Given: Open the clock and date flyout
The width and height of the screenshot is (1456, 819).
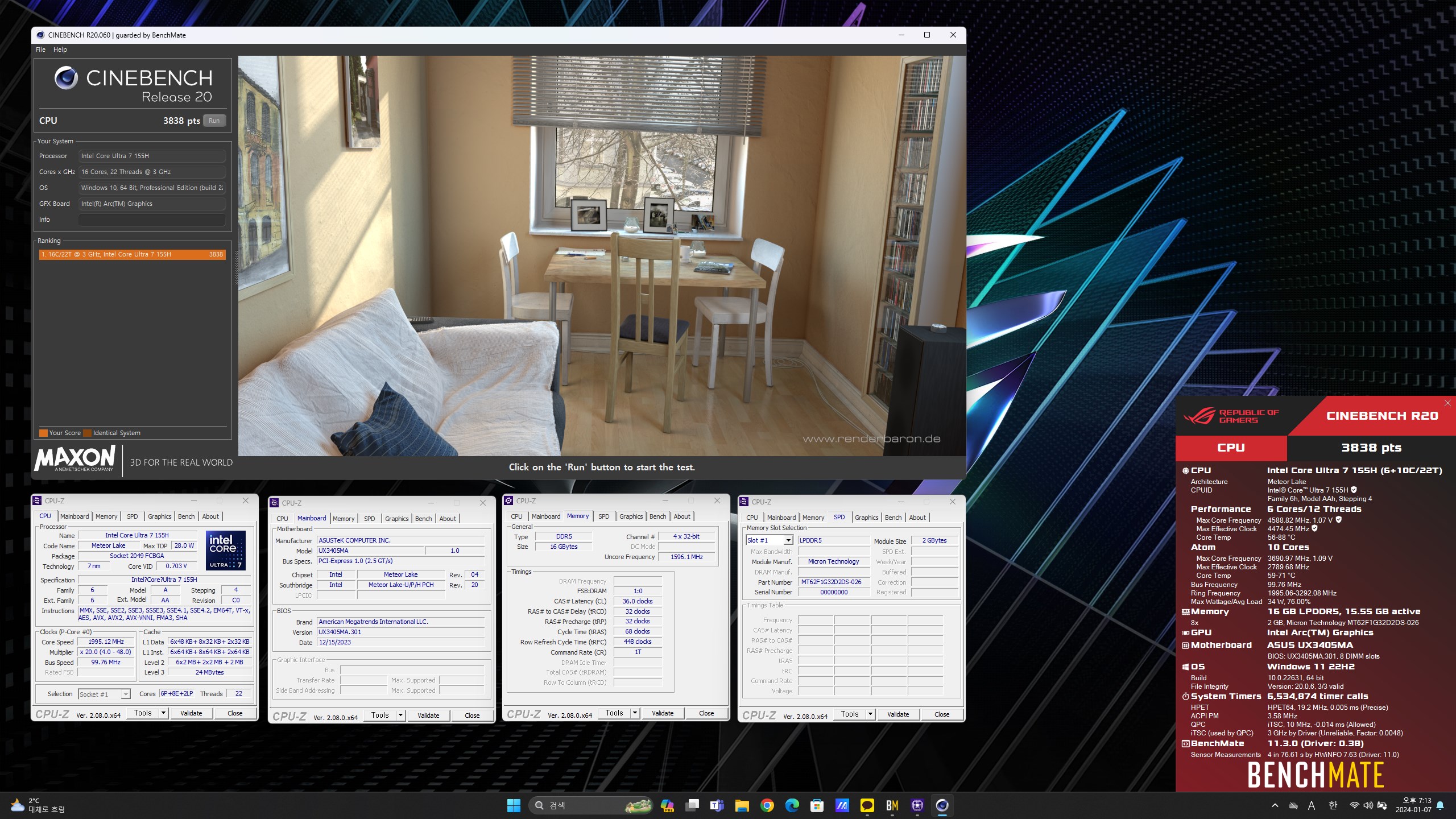Looking at the screenshot, I should (1413, 805).
